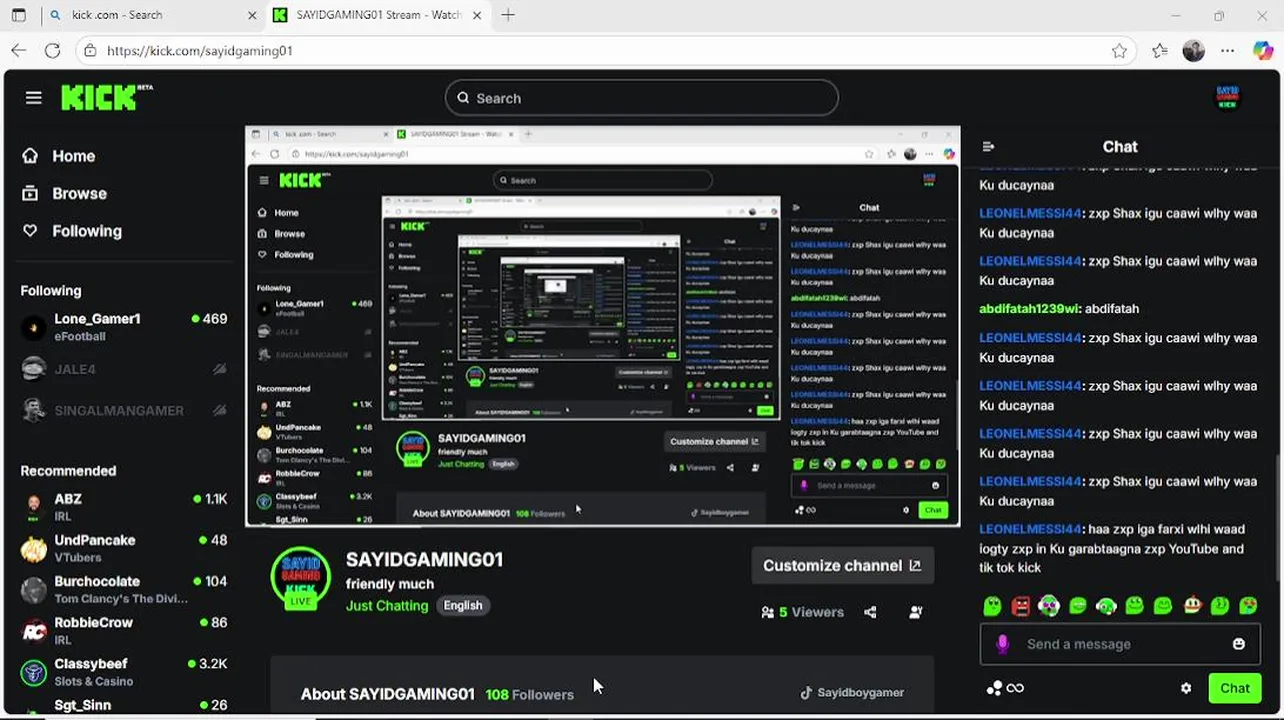
Task: Insert the purple-eyed headphones emote
Action: point(1049,605)
